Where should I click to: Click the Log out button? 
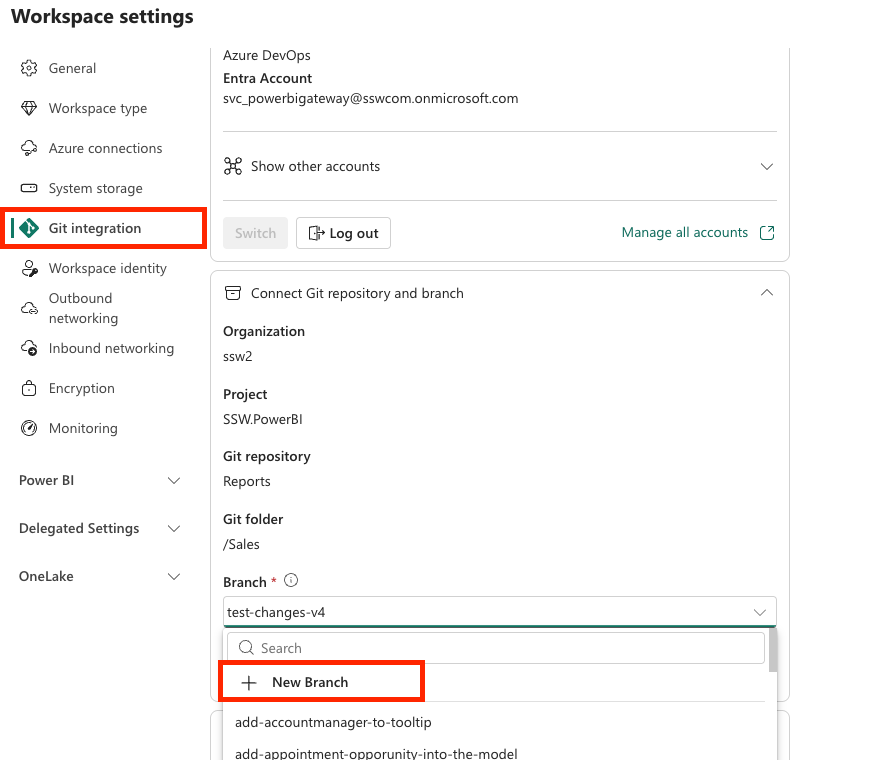343,233
